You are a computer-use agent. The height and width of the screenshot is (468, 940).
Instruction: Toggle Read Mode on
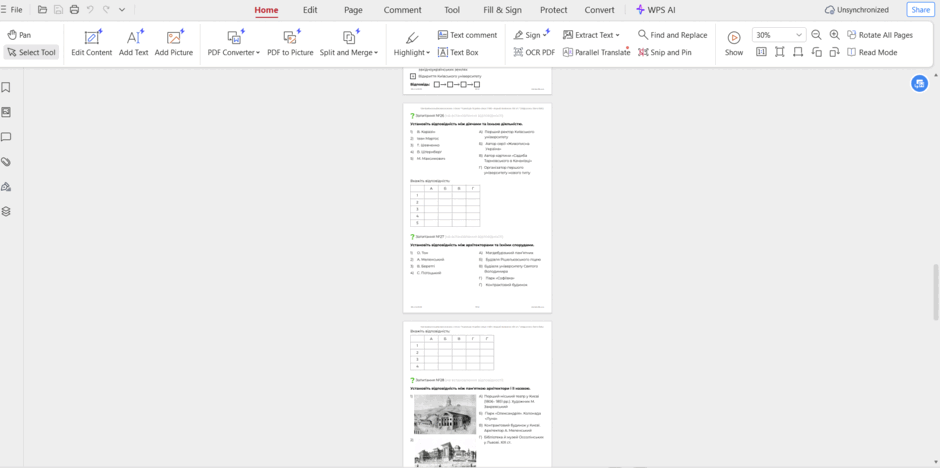click(872, 52)
